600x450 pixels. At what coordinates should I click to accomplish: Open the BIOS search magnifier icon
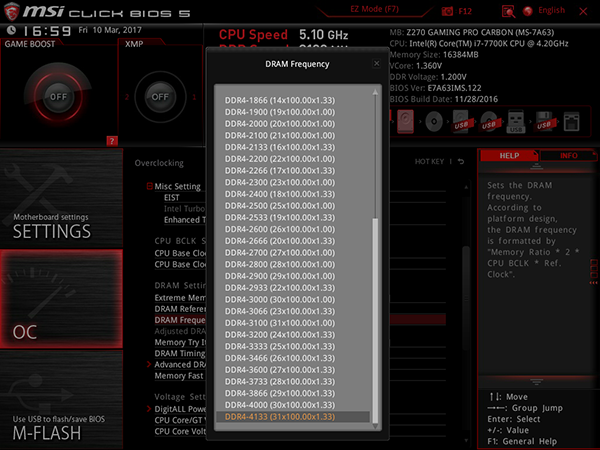(508, 11)
